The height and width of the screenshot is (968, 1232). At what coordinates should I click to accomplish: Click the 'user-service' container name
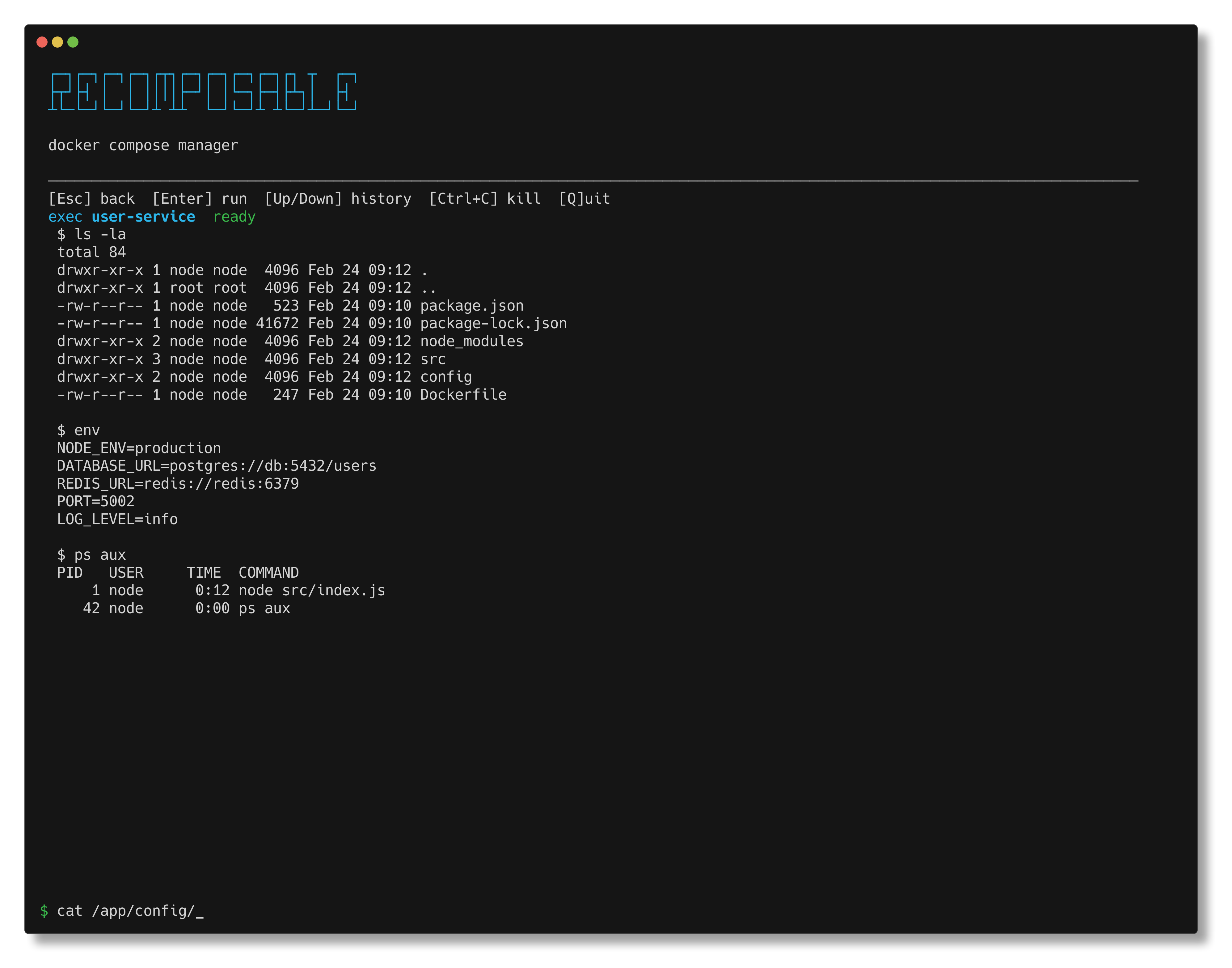click(143, 216)
